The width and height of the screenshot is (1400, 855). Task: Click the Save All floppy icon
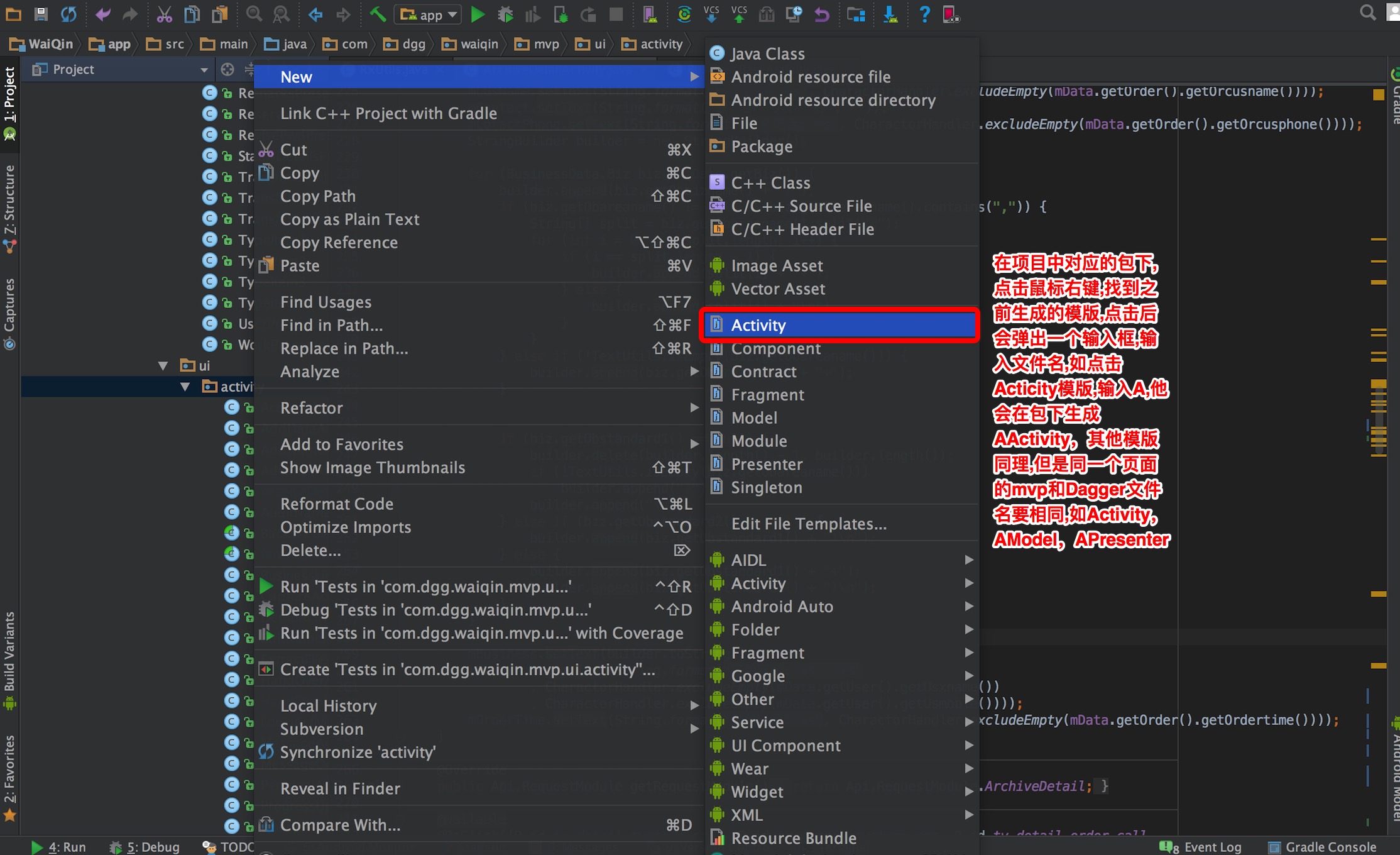(41, 14)
